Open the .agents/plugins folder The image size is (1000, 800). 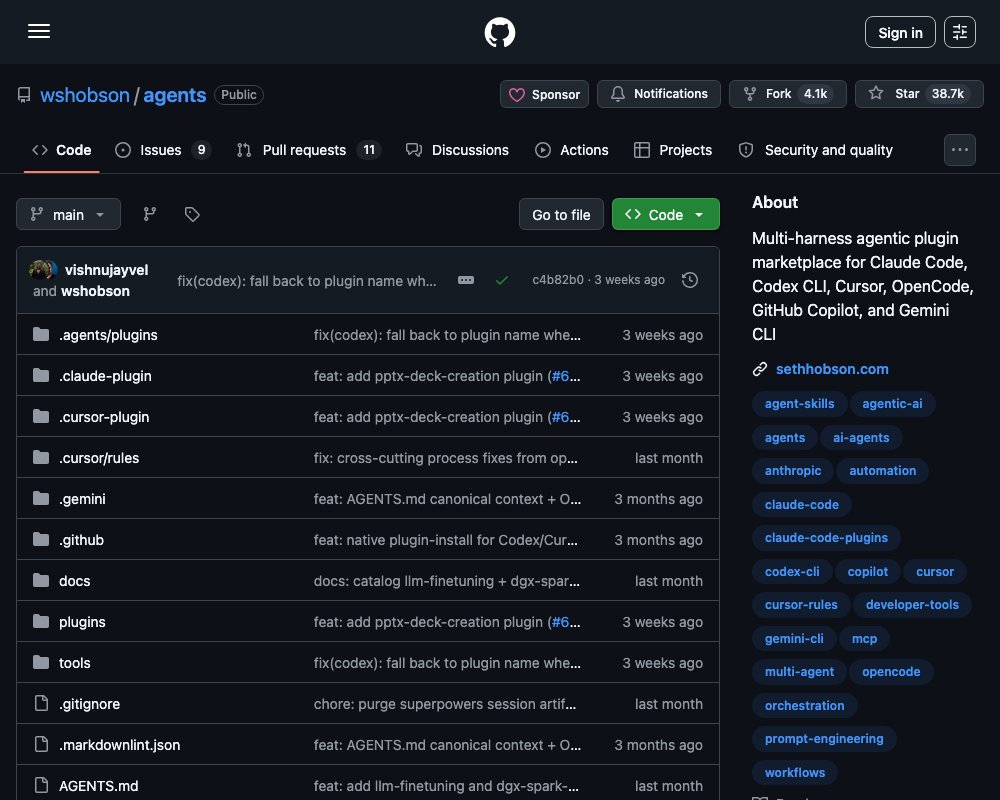108,335
